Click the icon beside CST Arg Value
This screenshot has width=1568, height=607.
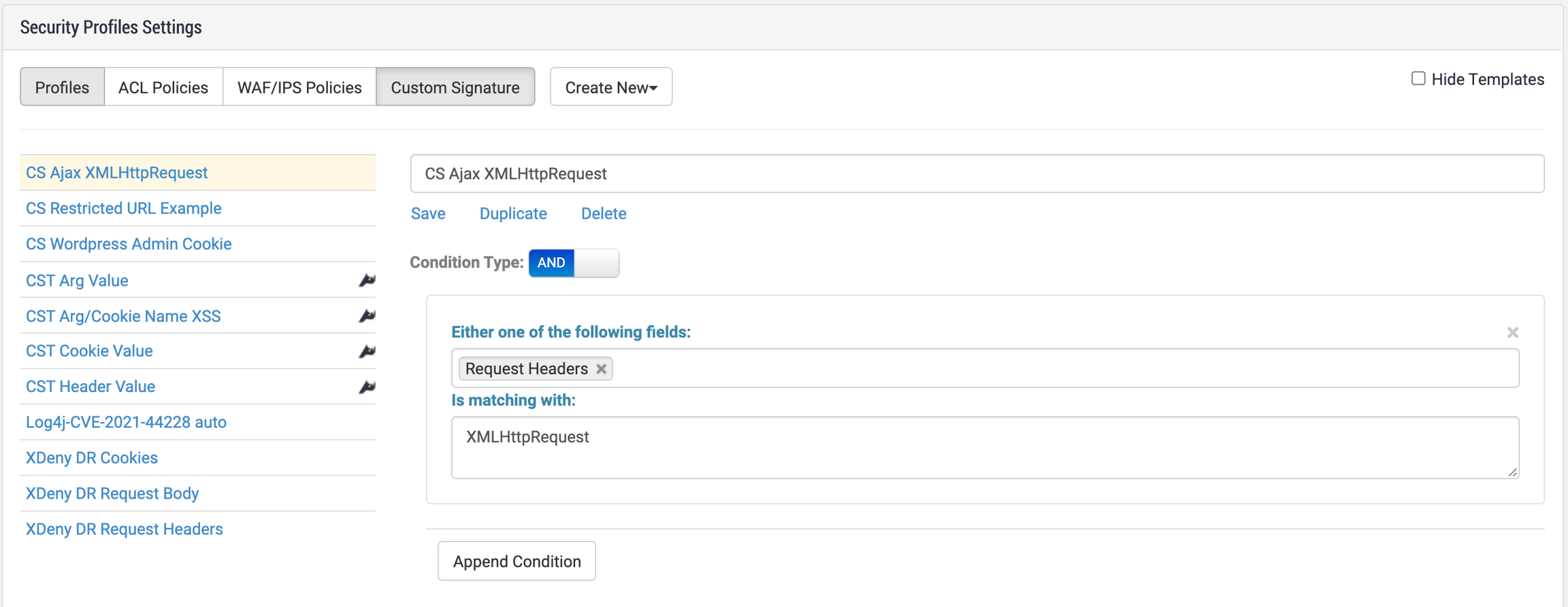pos(367,280)
